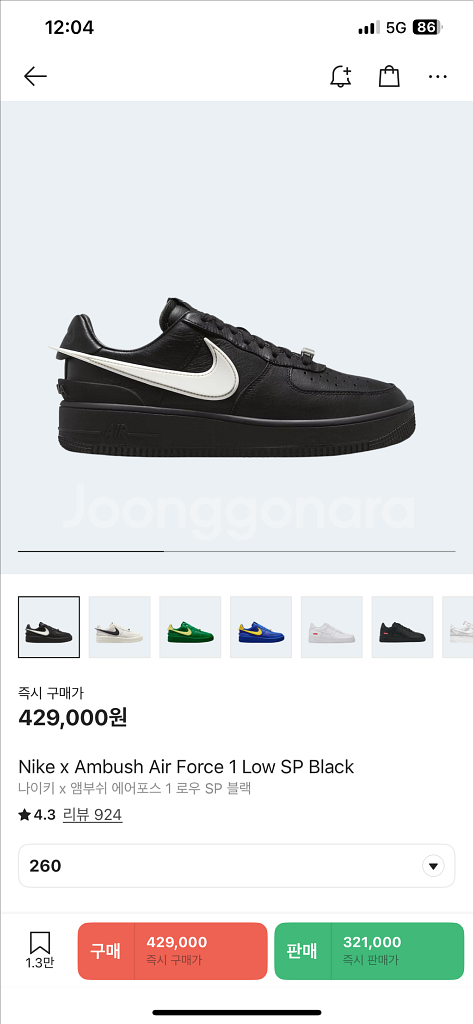Image resolution: width=473 pixels, height=1024 pixels.
Task: Open the three-dot more options menu
Action: [x=438, y=76]
